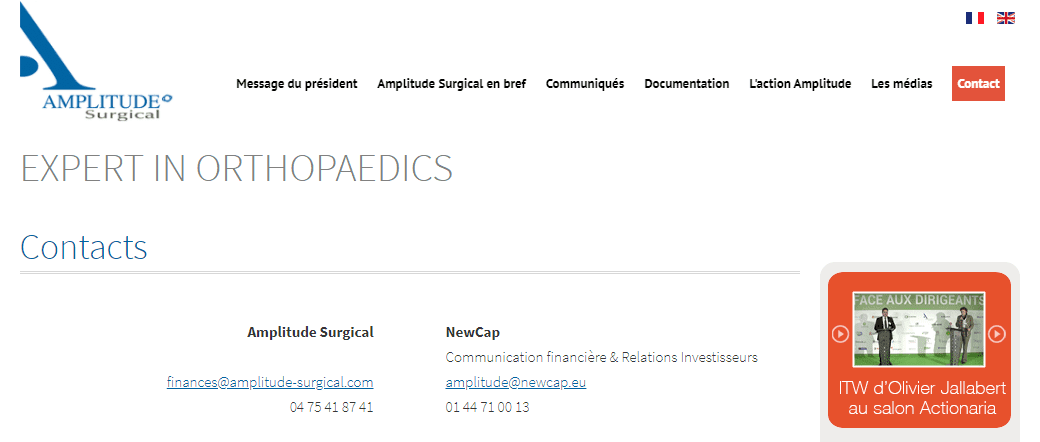Click ITW d'Olivier Jallabert caption text
1040x442 pixels.
point(922,398)
